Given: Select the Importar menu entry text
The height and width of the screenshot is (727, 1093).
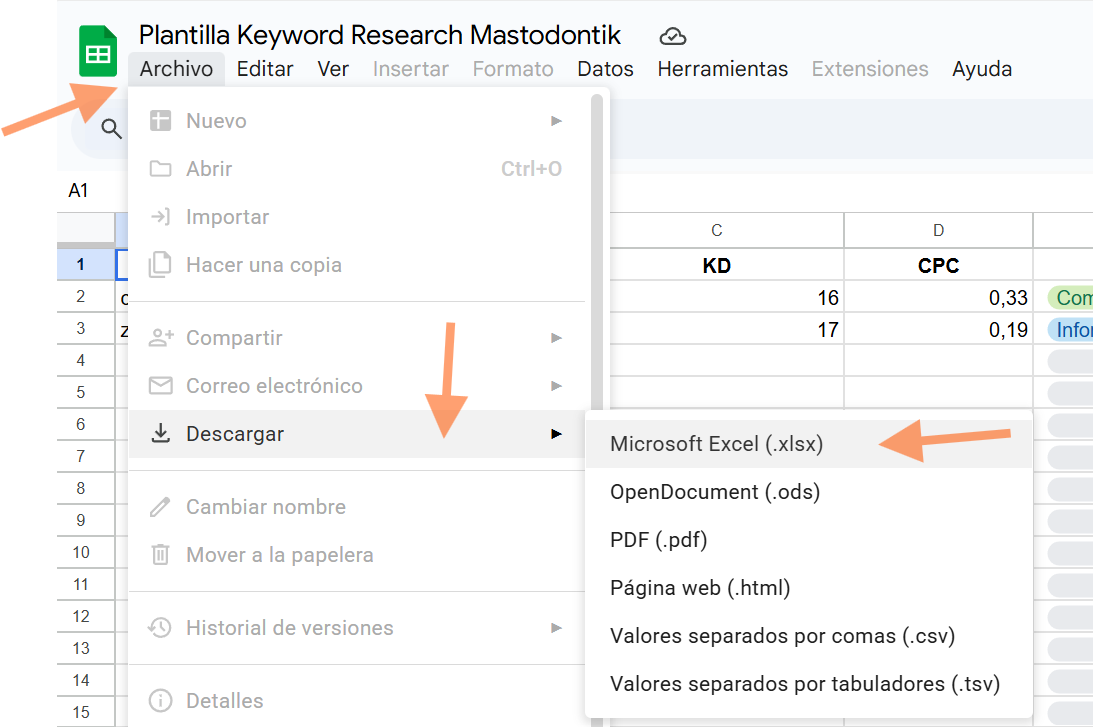Looking at the screenshot, I should [227, 217].
